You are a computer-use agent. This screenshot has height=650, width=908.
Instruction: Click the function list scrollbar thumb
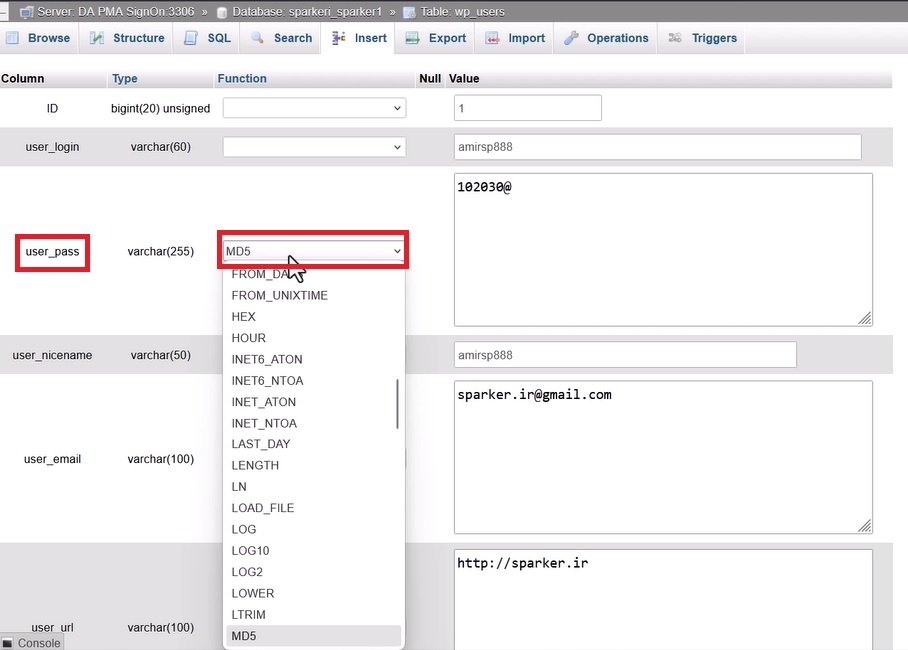pos(398,403)
